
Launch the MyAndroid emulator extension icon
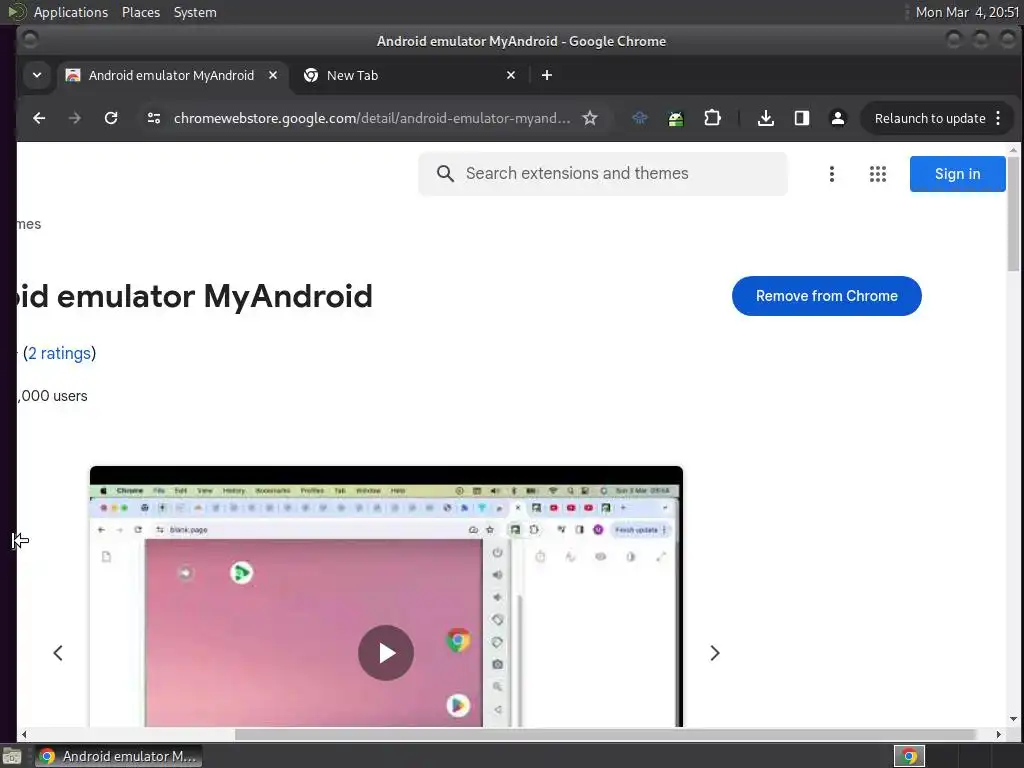click(x=676, y=118)
